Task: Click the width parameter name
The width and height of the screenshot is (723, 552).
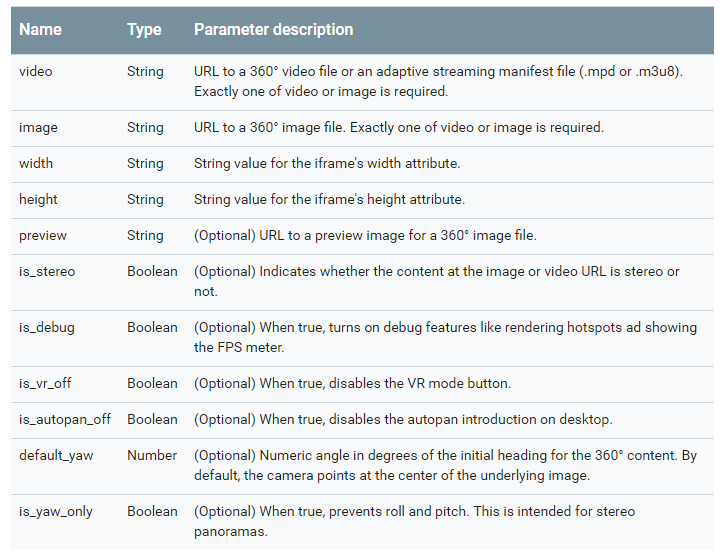Action: [36, 164]
